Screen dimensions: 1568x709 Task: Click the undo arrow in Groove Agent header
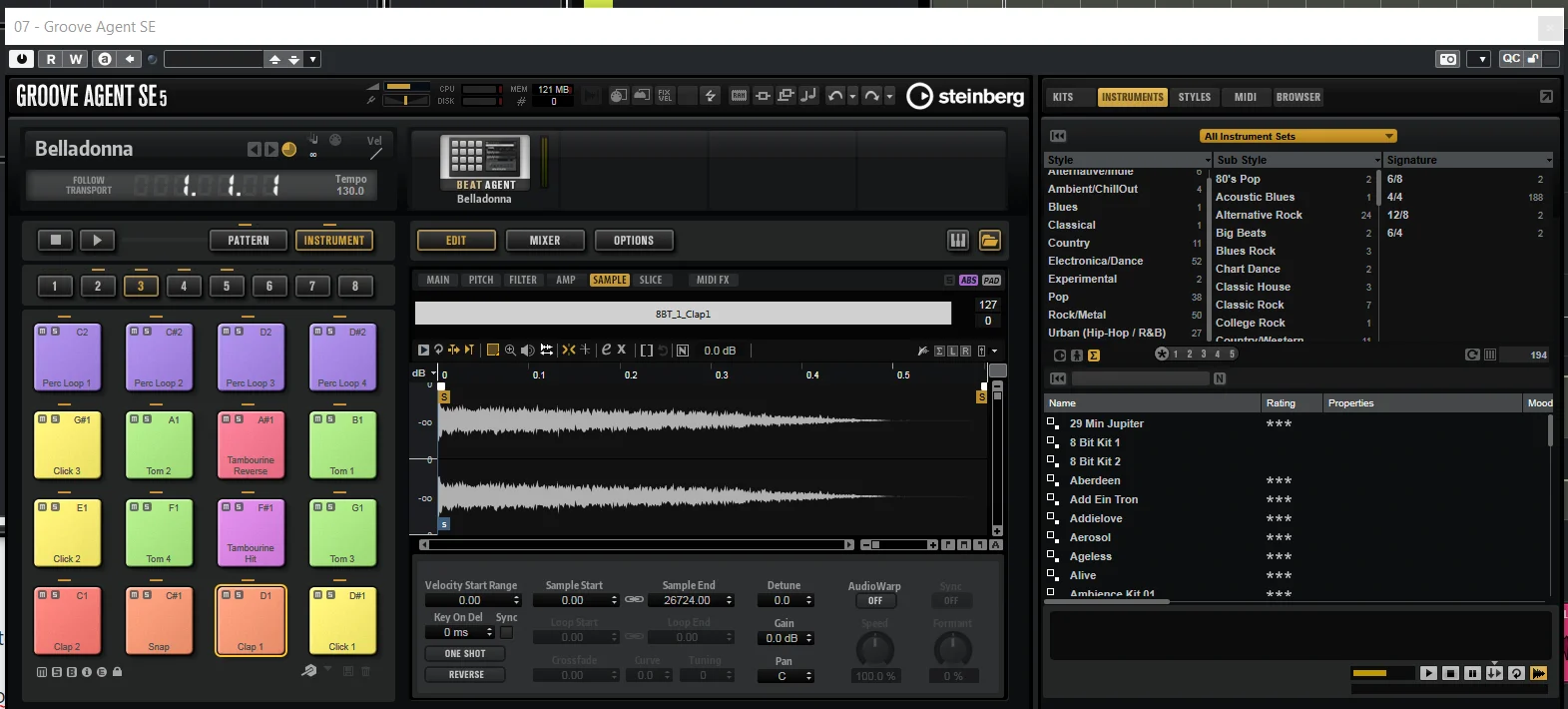pos(835,96)
